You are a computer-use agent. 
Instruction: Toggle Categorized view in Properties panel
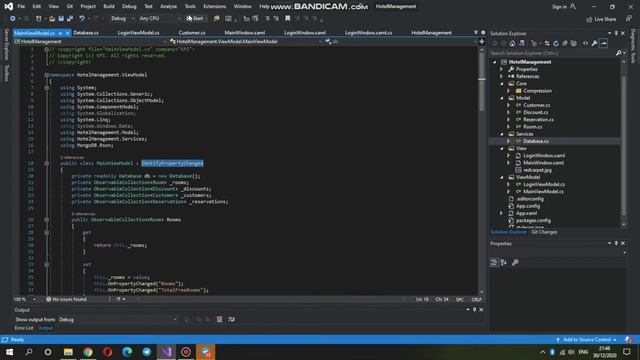pyautogui.click(x=494, y=262)
